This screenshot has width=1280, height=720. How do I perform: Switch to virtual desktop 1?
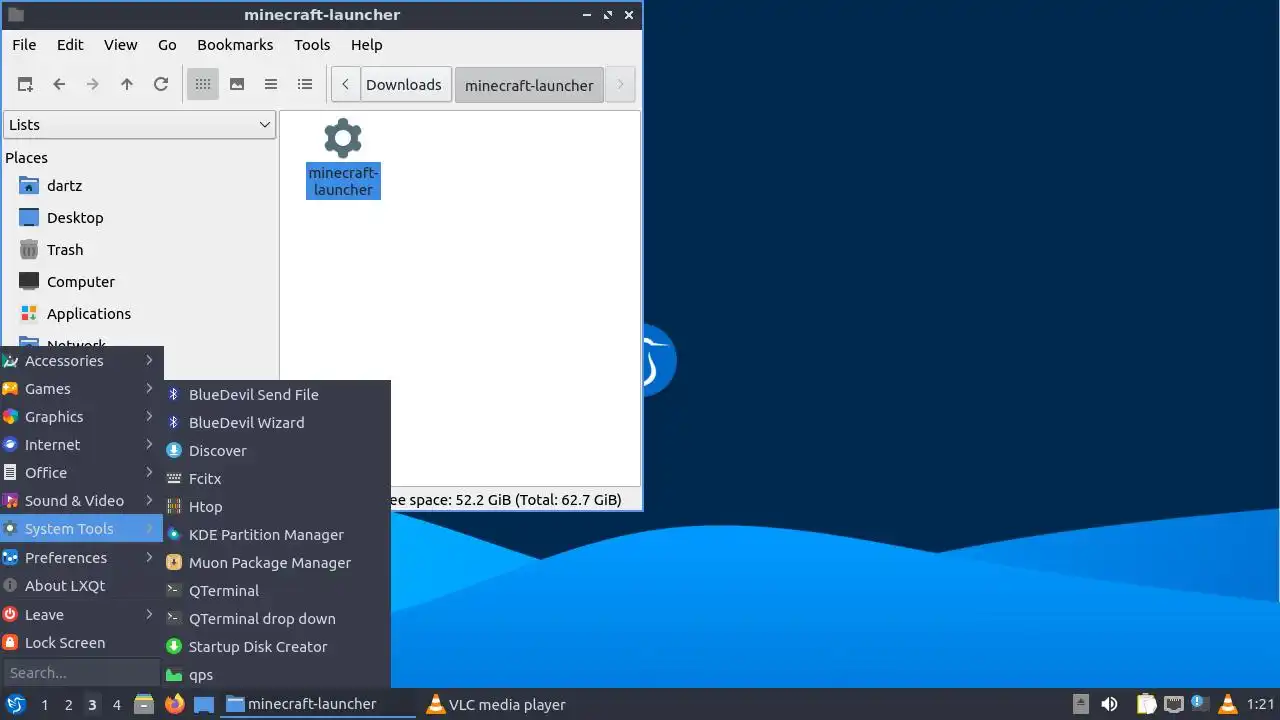pos(44,705)
